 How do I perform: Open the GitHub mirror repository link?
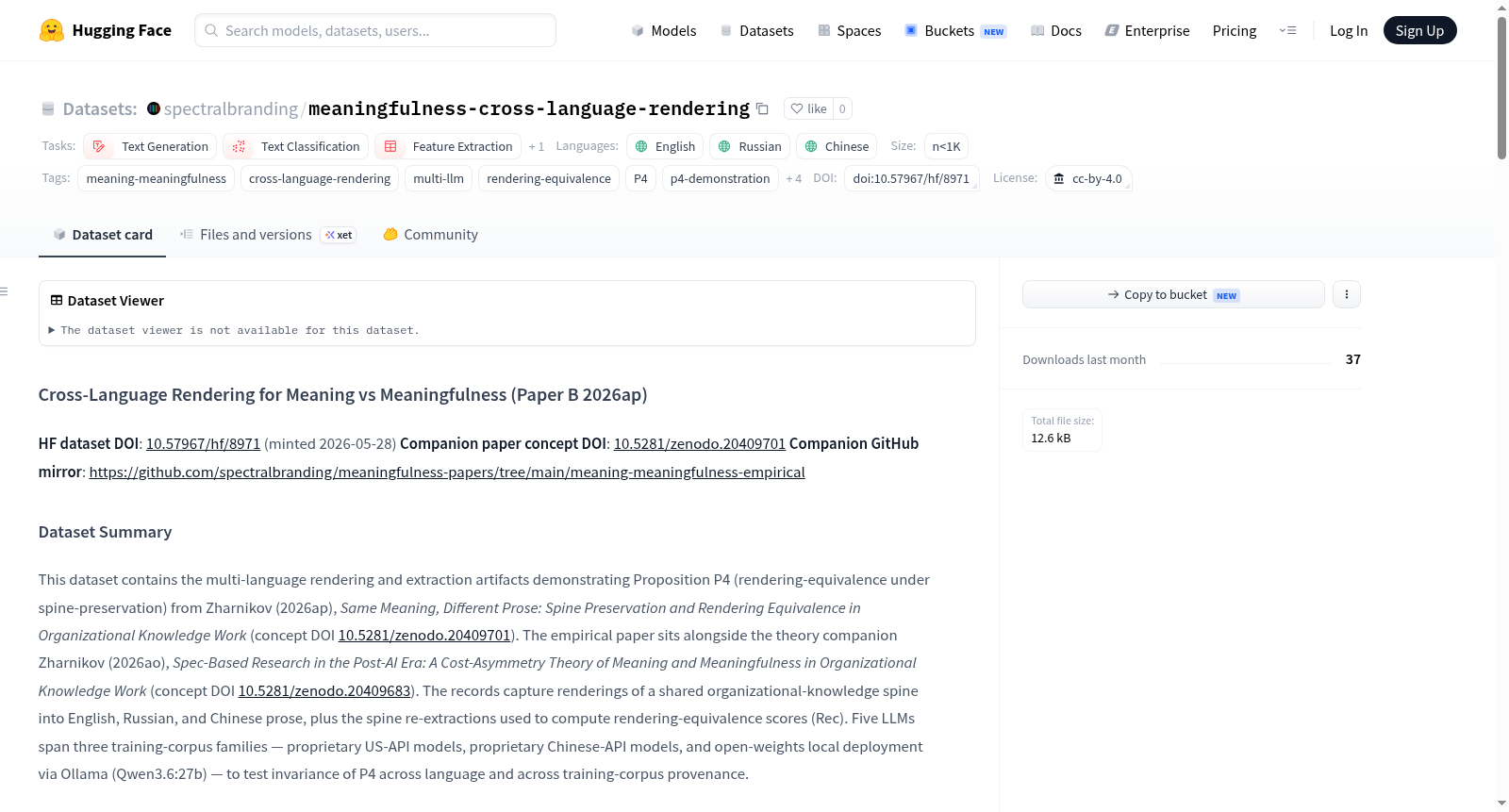[x=447, y=472]
